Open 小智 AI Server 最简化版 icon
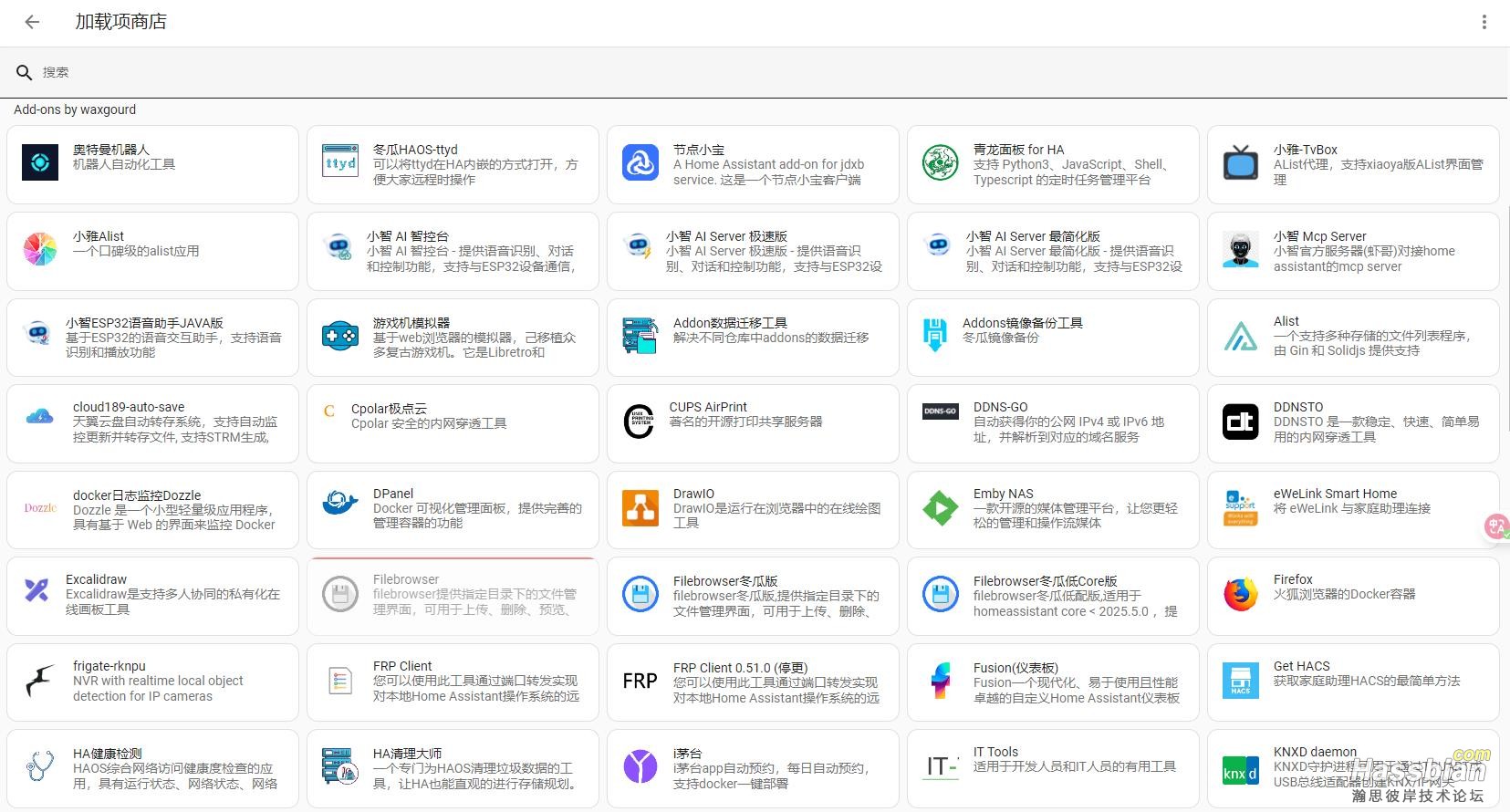Viewport: 1510px width, 812px height. (938, 246)
